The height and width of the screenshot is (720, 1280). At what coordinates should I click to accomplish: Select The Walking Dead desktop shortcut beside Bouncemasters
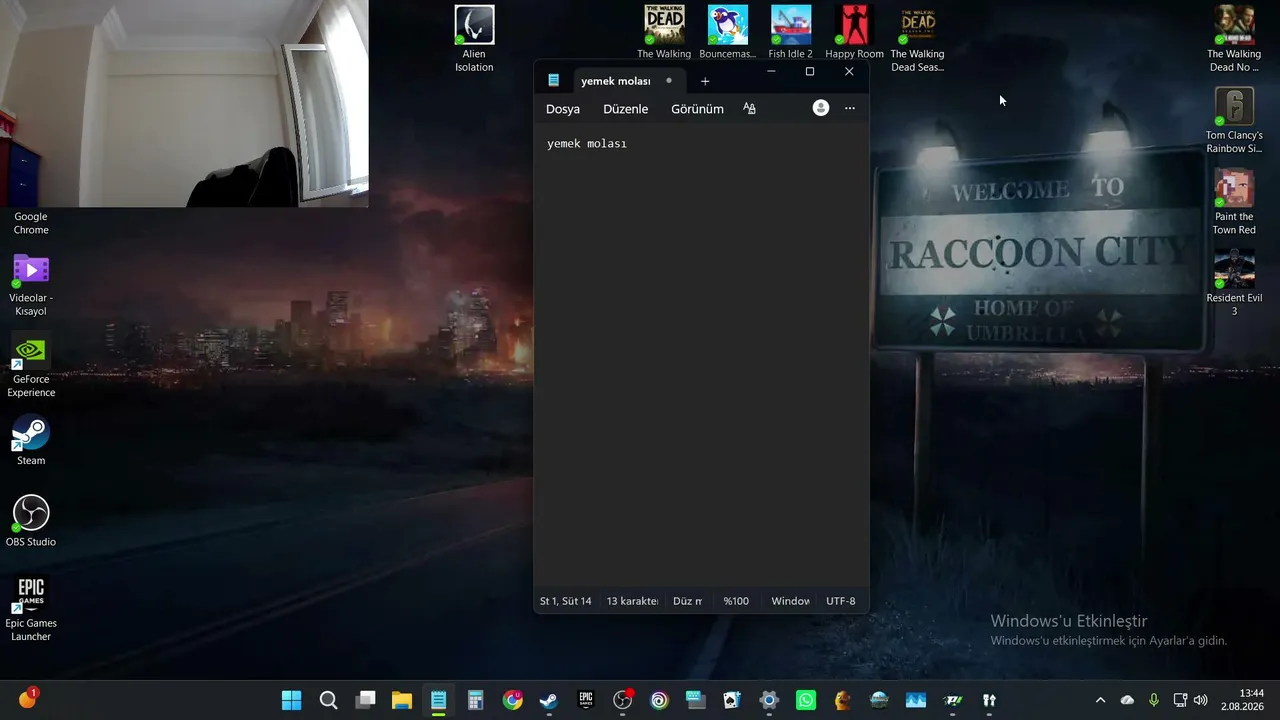[664, 33]
